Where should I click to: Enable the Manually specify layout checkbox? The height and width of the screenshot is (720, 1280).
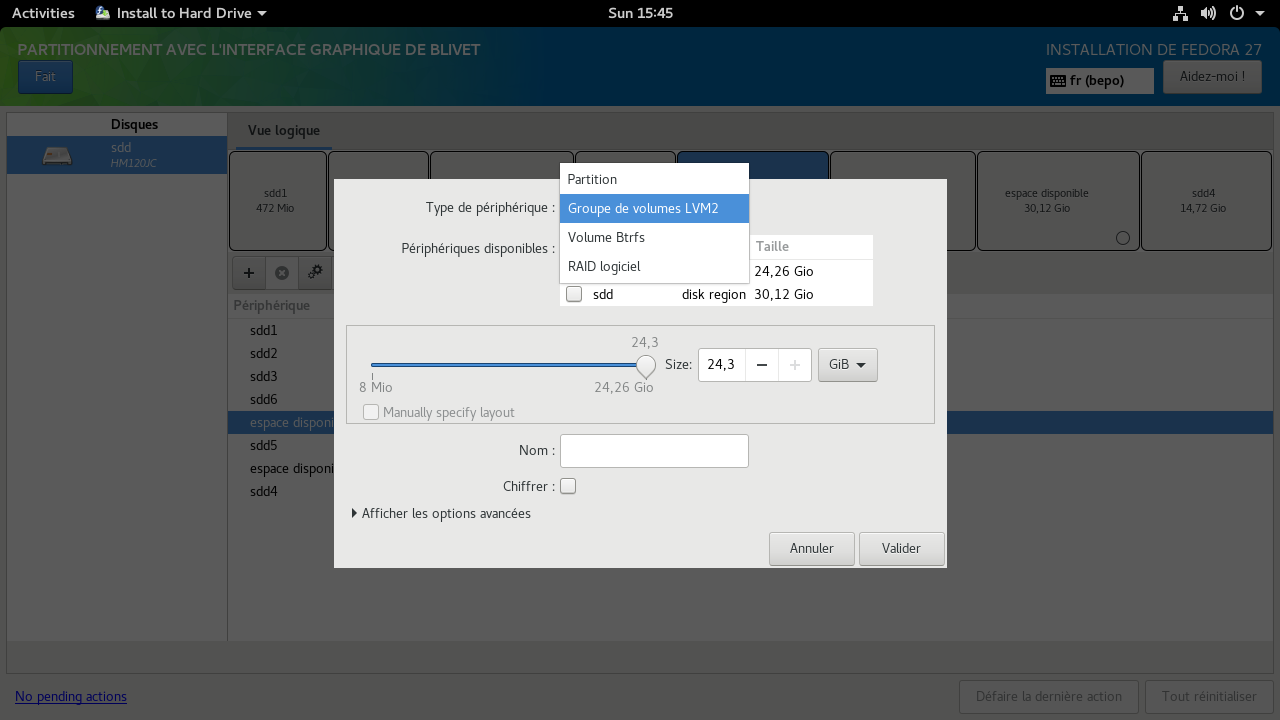[371, 412]
